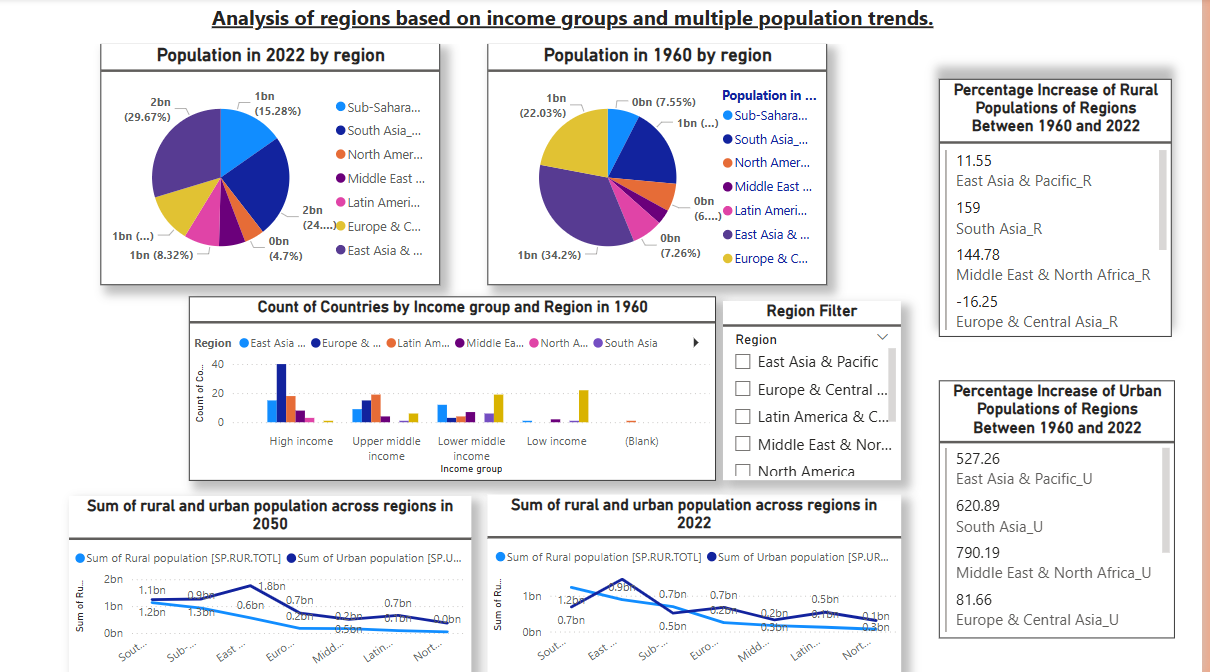Click the bar chart legend next-page arrow
The image size is (1210, 672).
point(695,343)
